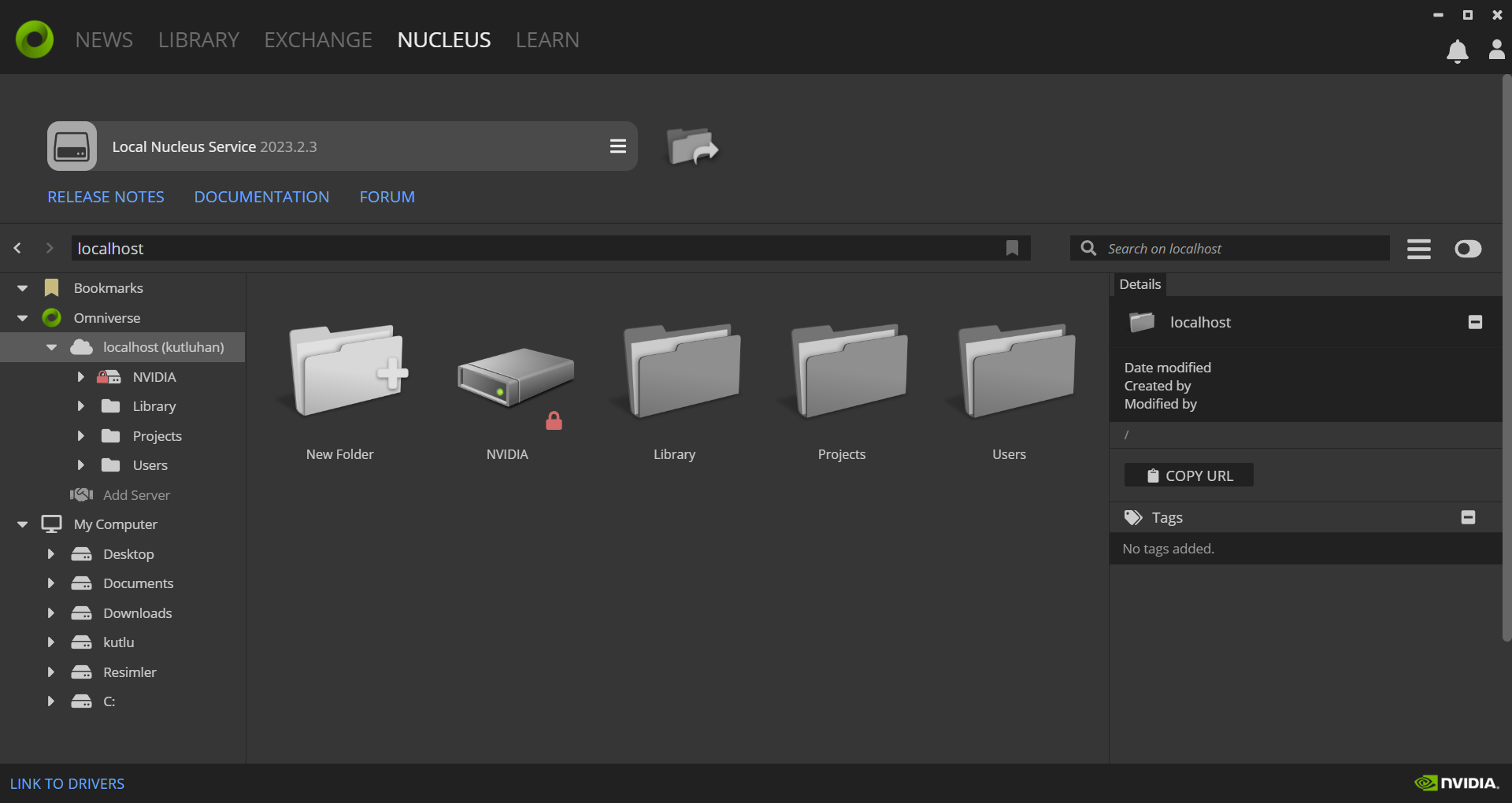Click the search magnifier icon
This screenshot has height=803, width=1512.
1088,248
